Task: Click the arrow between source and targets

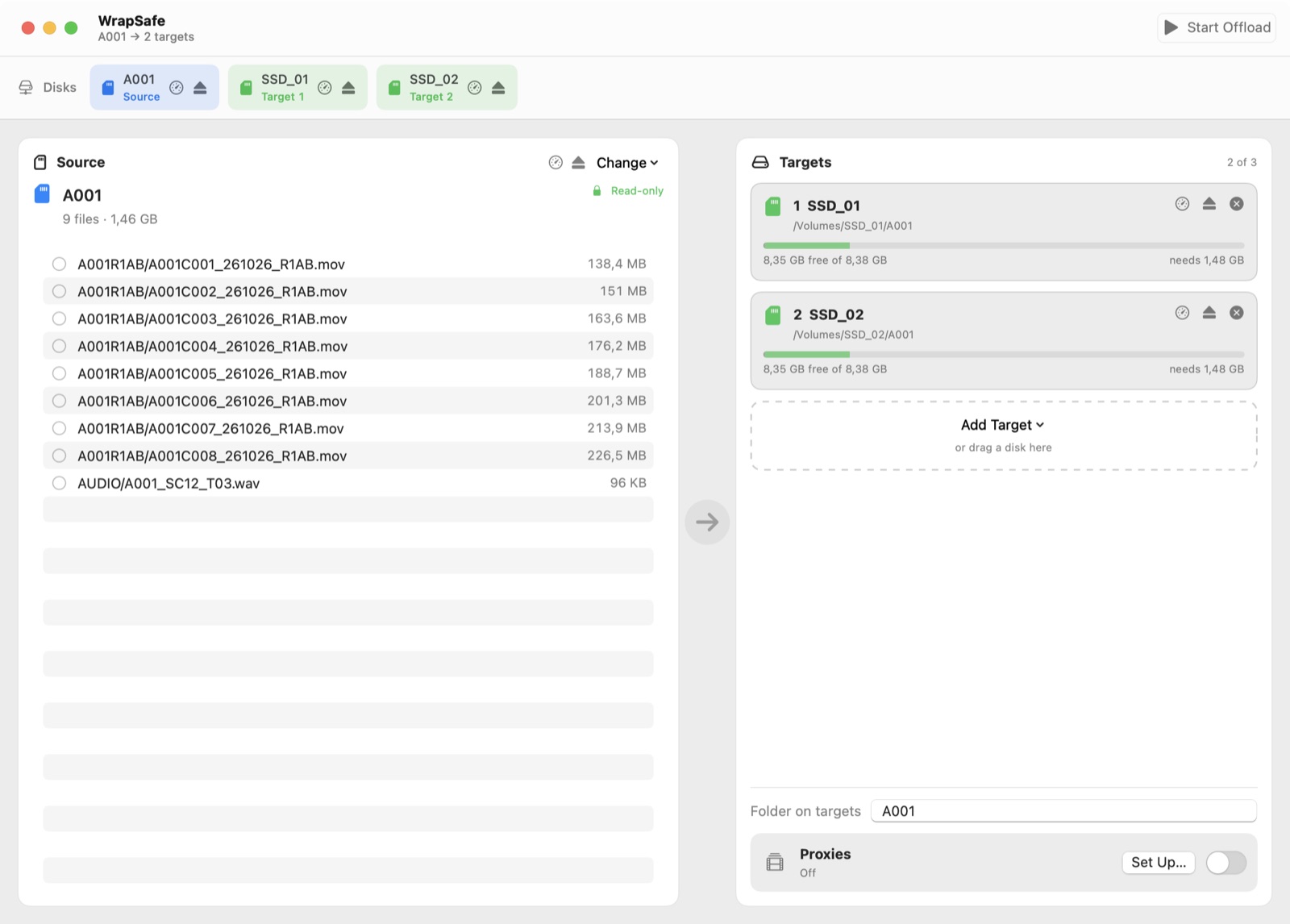Action: (x=707, y=522)
